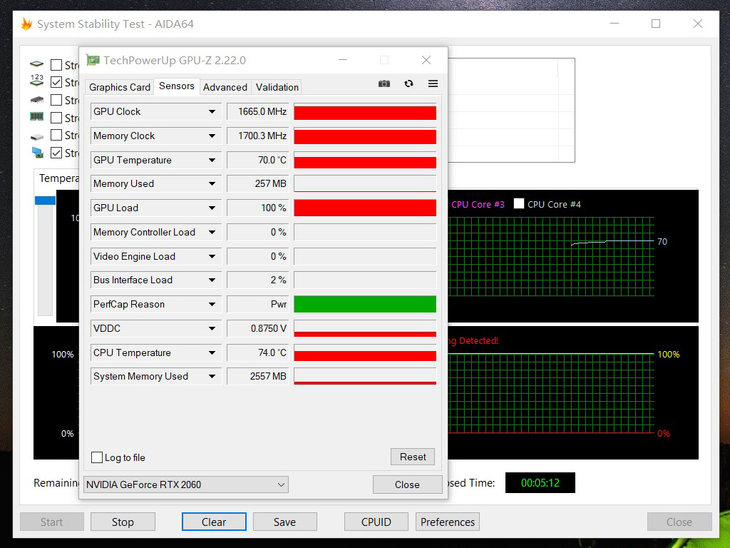
Task: Click the GPU-Z title bar app icon
Action: (93, 60)
